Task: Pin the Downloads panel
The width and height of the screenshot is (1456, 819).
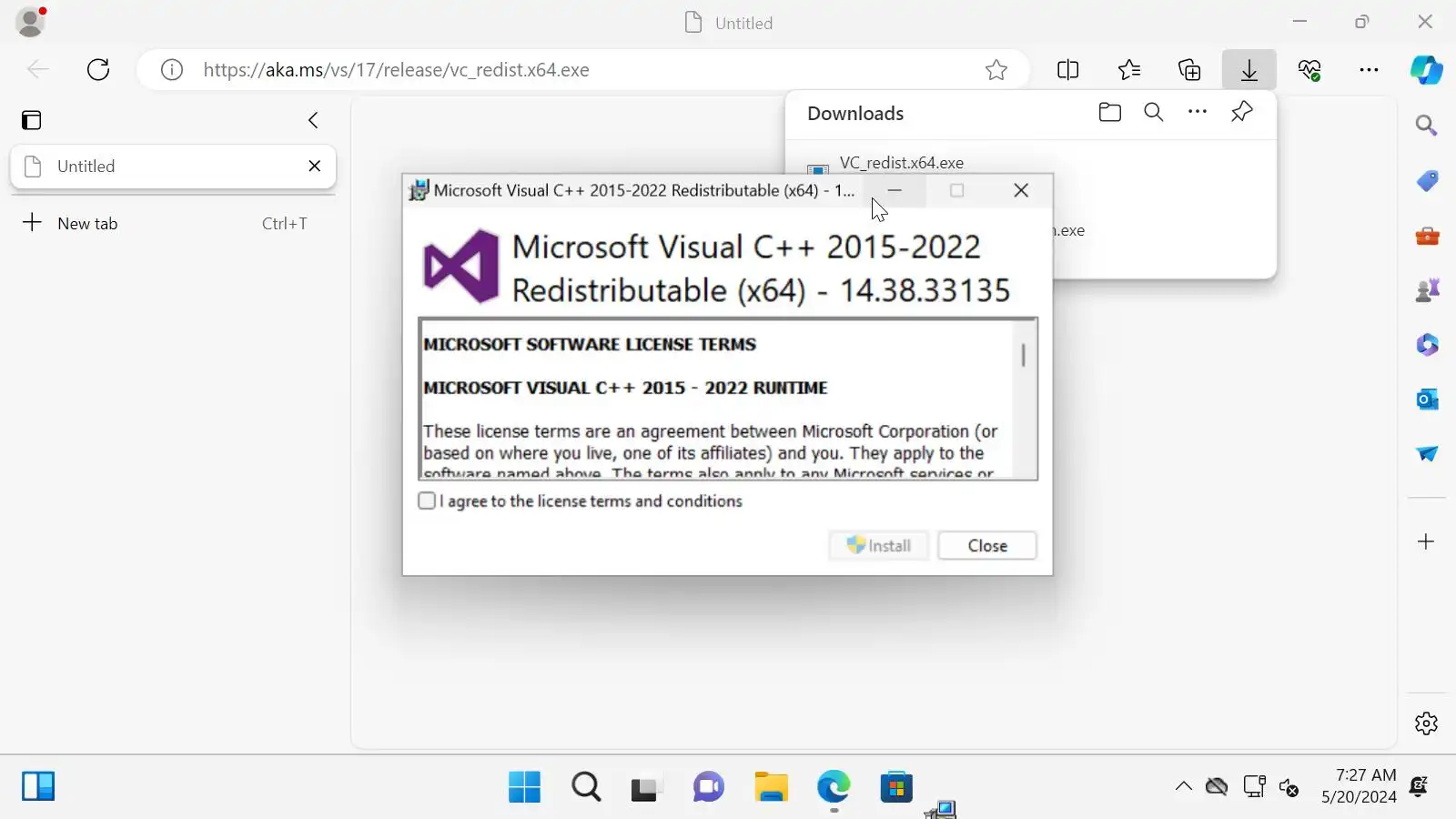Action: pyautogui.click(x=1242, y=113)
